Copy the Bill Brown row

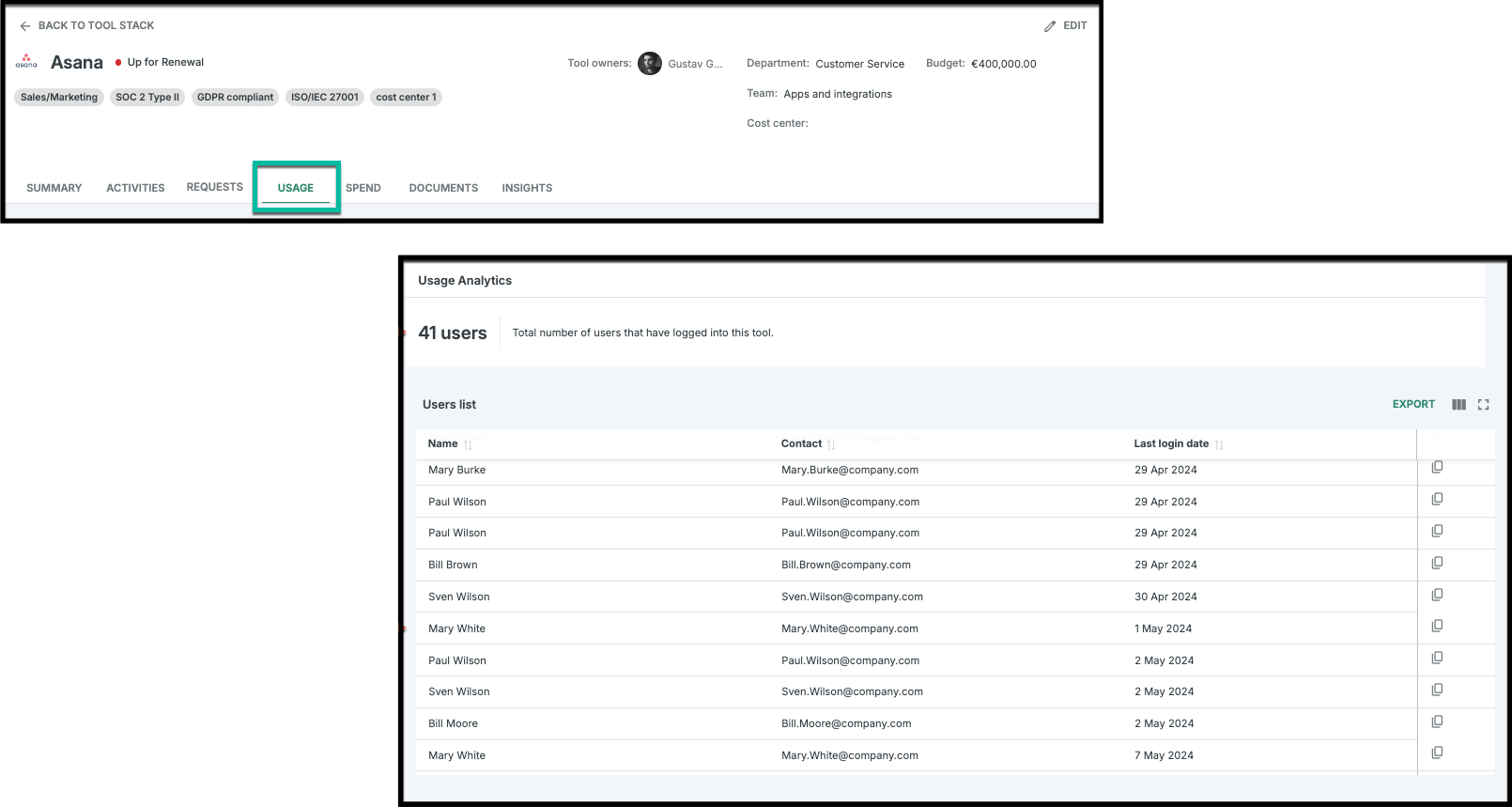click(x=1437, y=563)
